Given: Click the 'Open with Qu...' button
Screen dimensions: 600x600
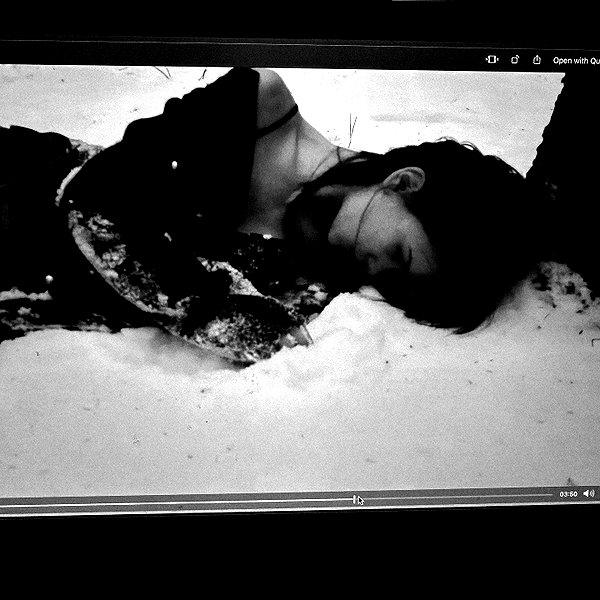Looking at the screenshot, I should 576,60.
